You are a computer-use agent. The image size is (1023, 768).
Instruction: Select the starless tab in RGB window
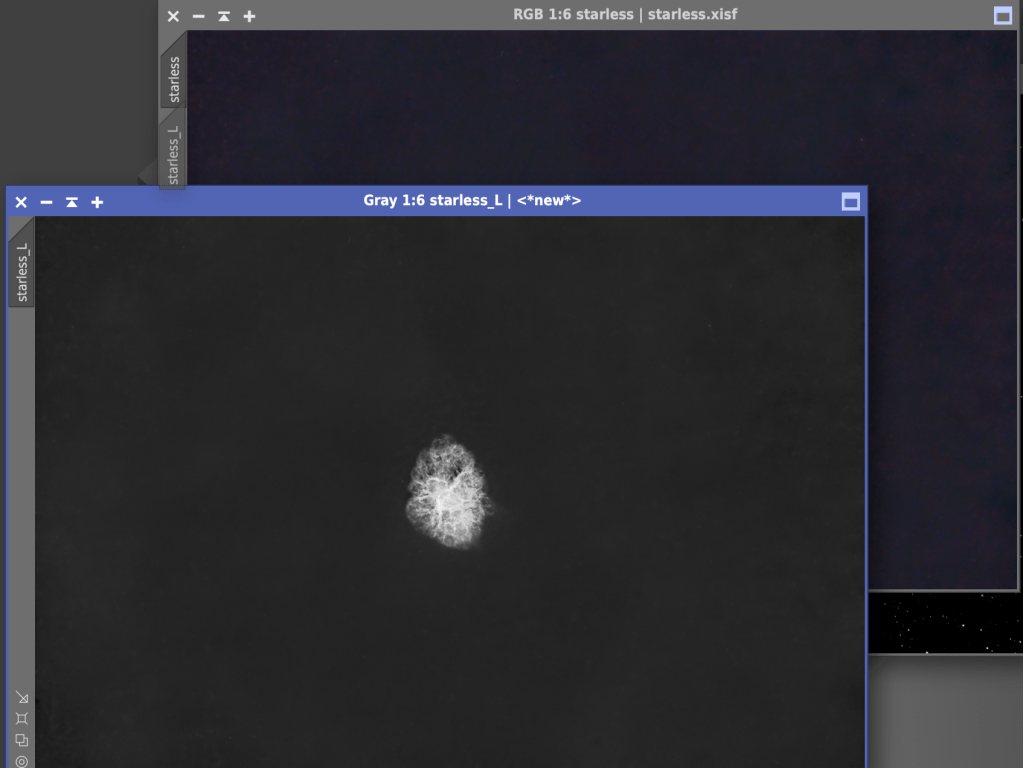[174, 78]
